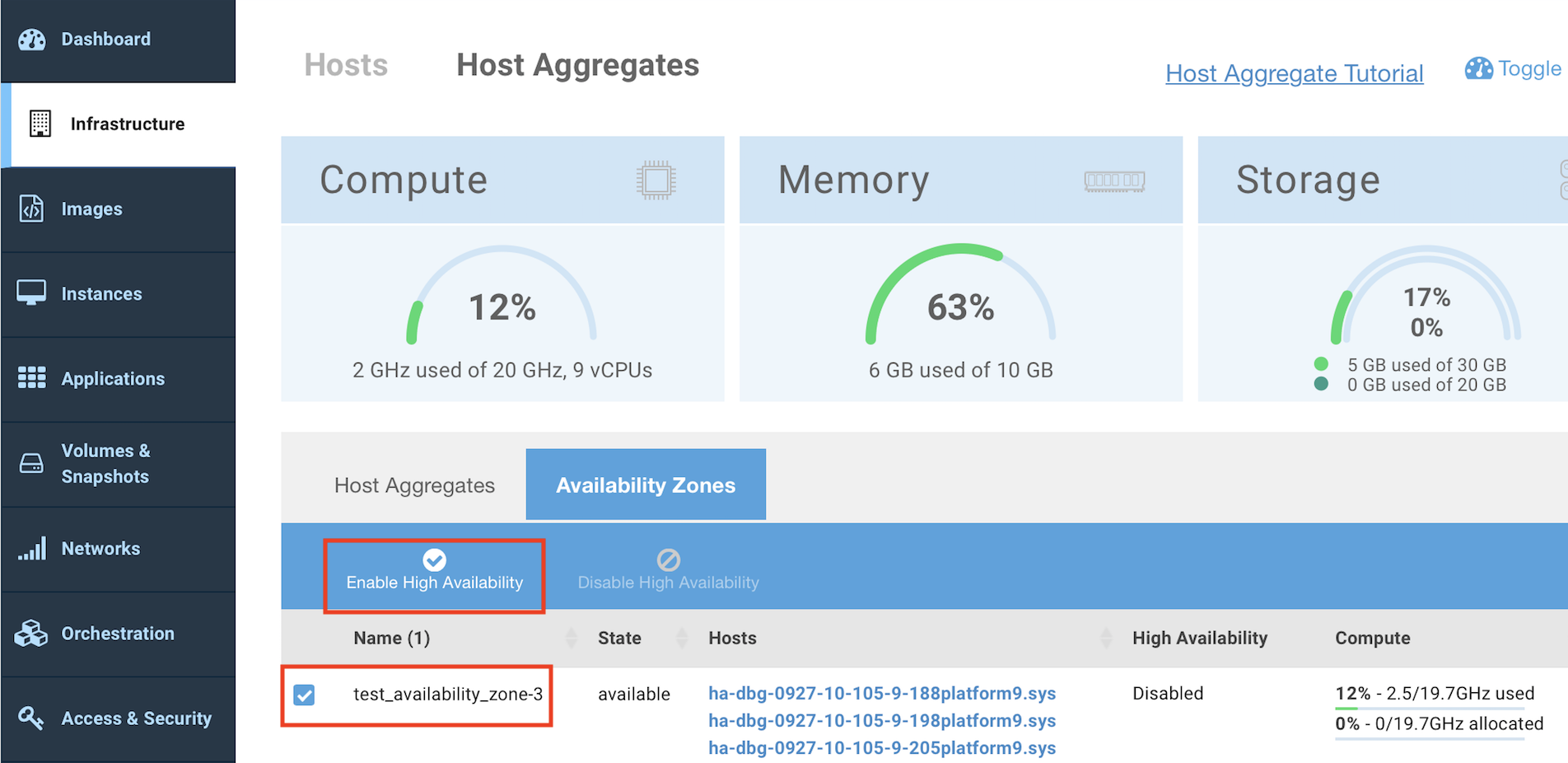1568x763 pixels.
Task: Sort by the State column arrows
Action: pos(682,638)
